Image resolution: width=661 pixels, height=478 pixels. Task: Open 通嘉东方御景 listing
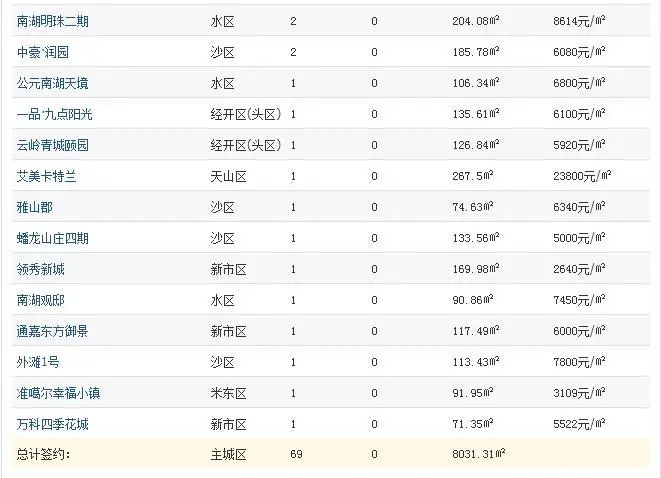pyautogui.click(x=53, y=331)
